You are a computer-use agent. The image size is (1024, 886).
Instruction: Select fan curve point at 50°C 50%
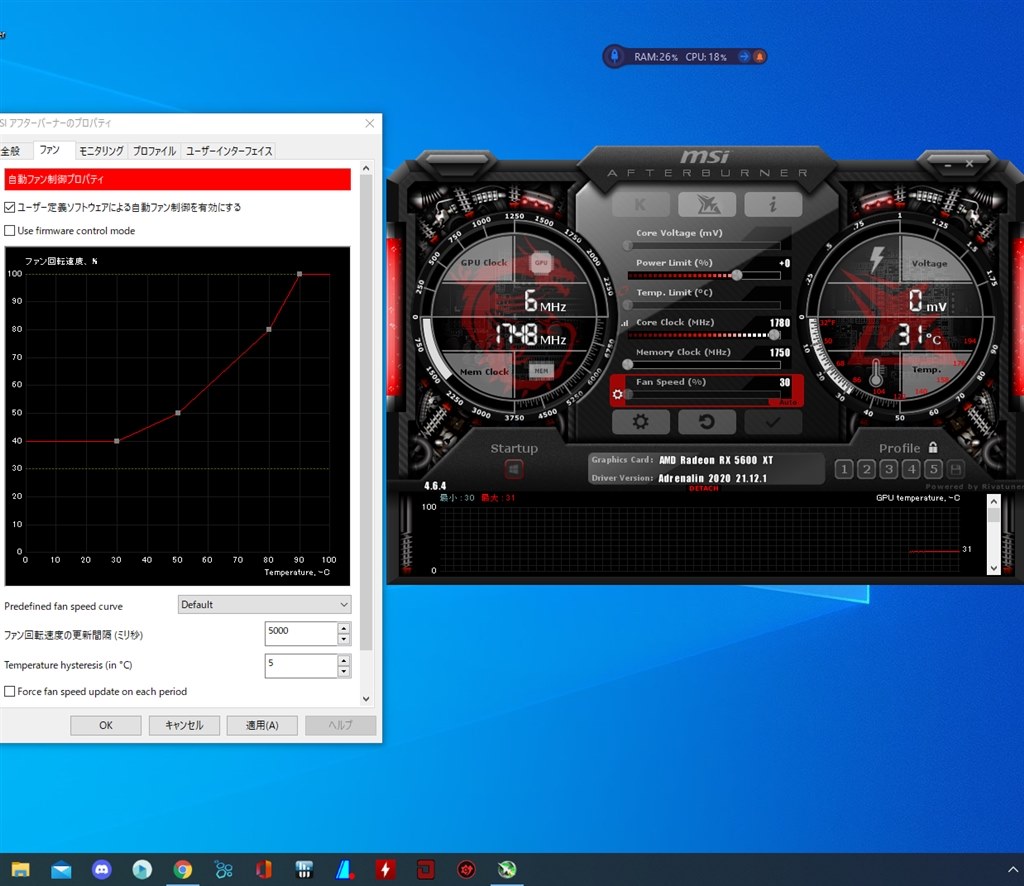coord(178,413)
